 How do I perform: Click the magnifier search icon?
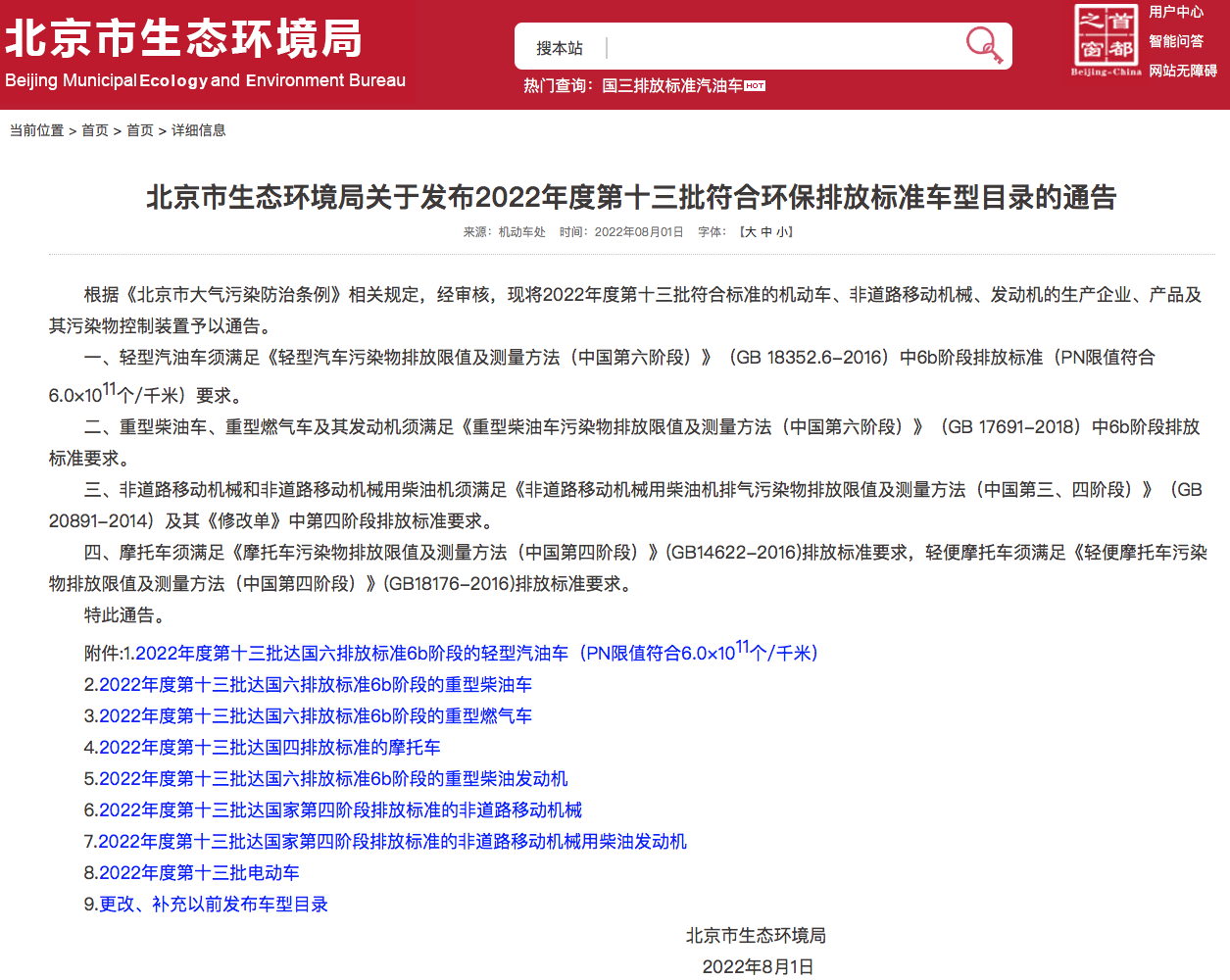[x=983, y=45]
